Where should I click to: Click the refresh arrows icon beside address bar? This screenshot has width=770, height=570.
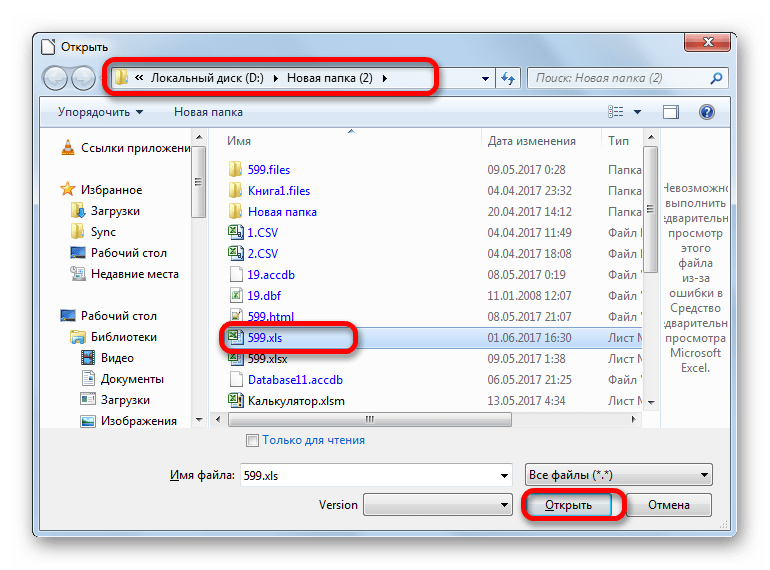[508, 78]
